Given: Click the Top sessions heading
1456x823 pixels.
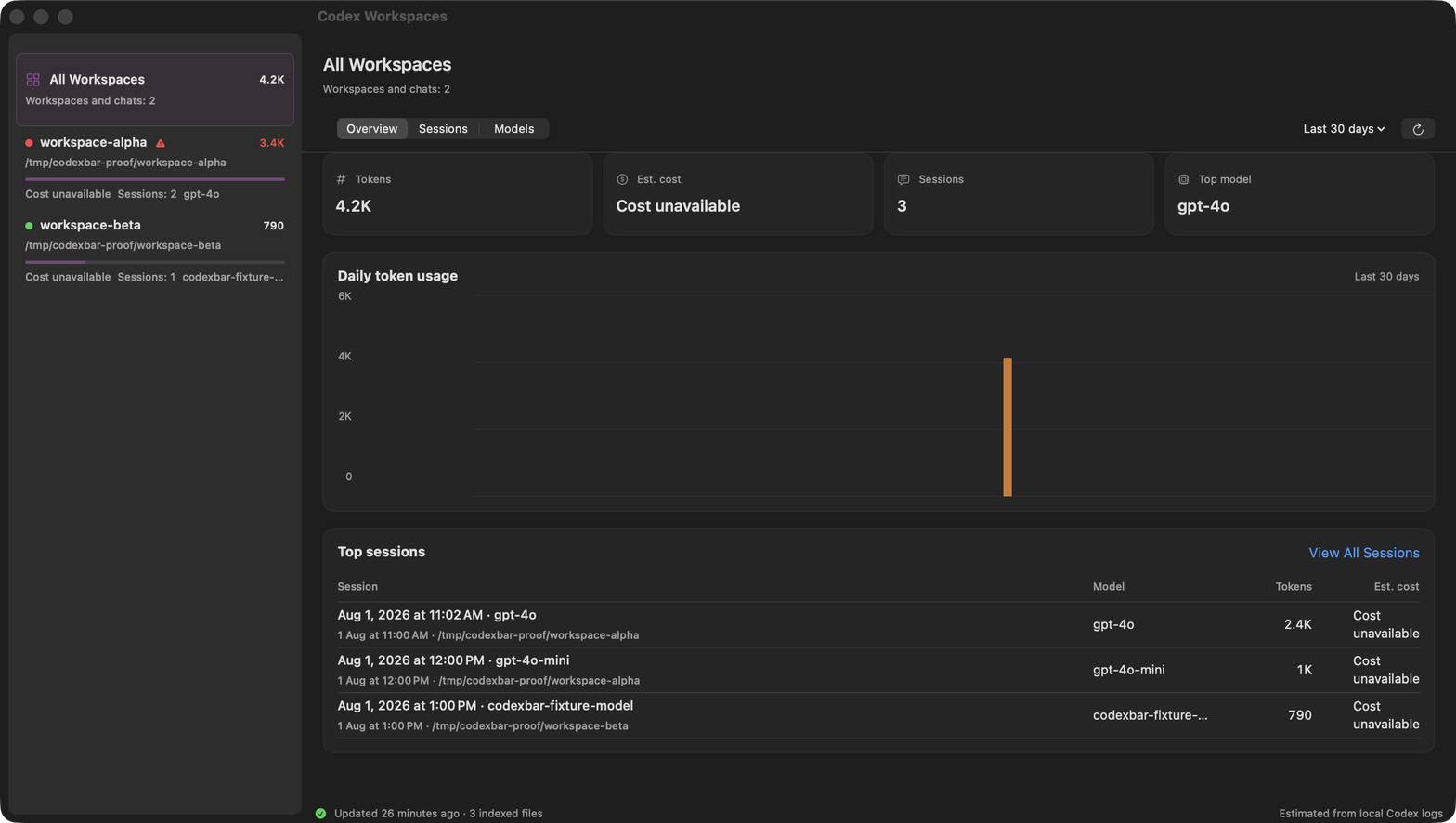Looking at the screenshot, I should (382, 552).
